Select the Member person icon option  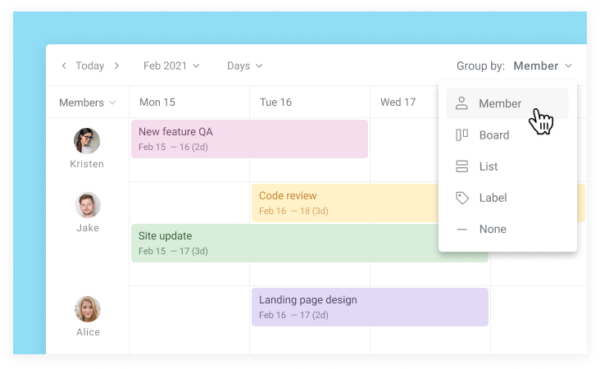point(461,103)
